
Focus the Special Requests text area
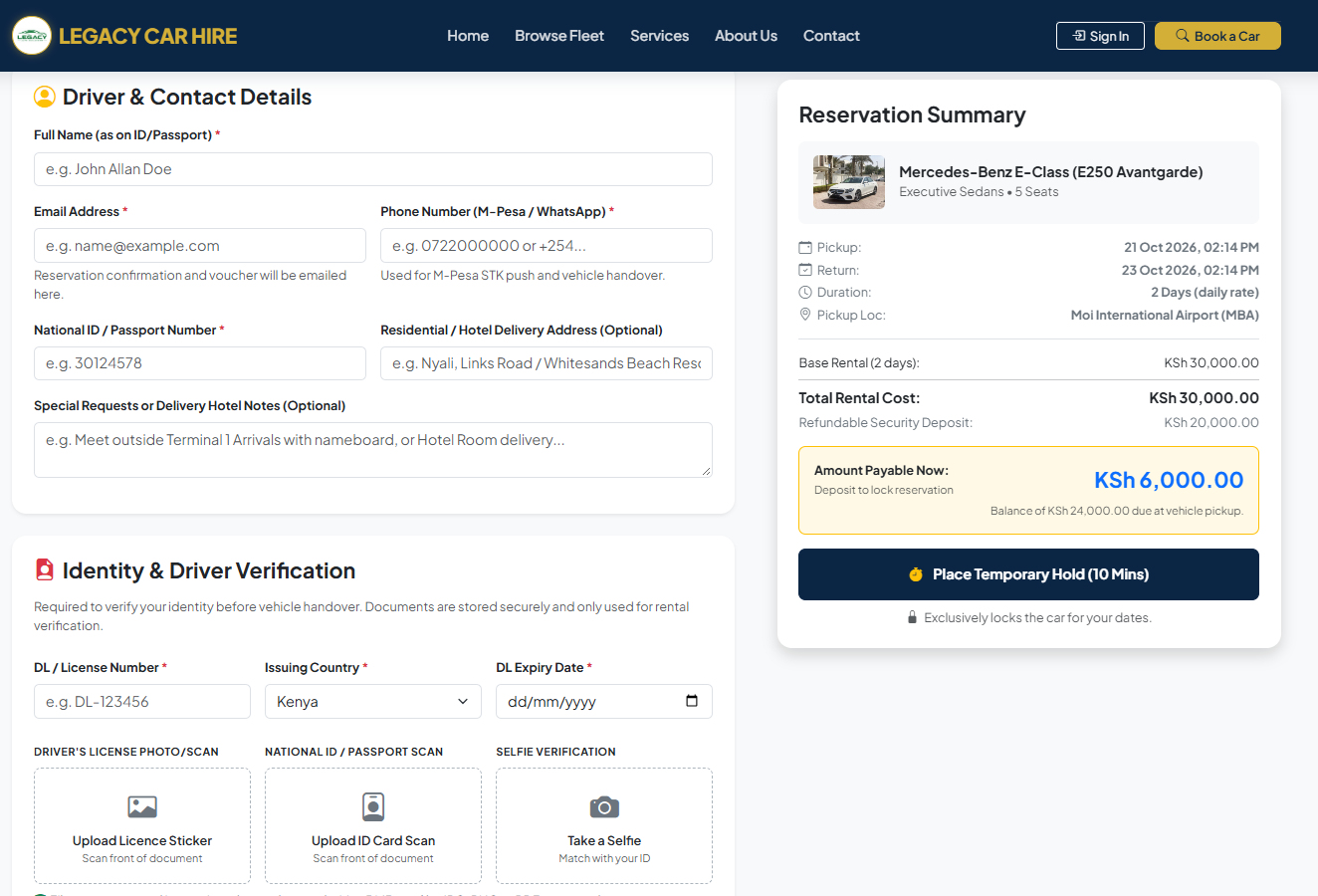pyautogui.click(x=373, y=450)
